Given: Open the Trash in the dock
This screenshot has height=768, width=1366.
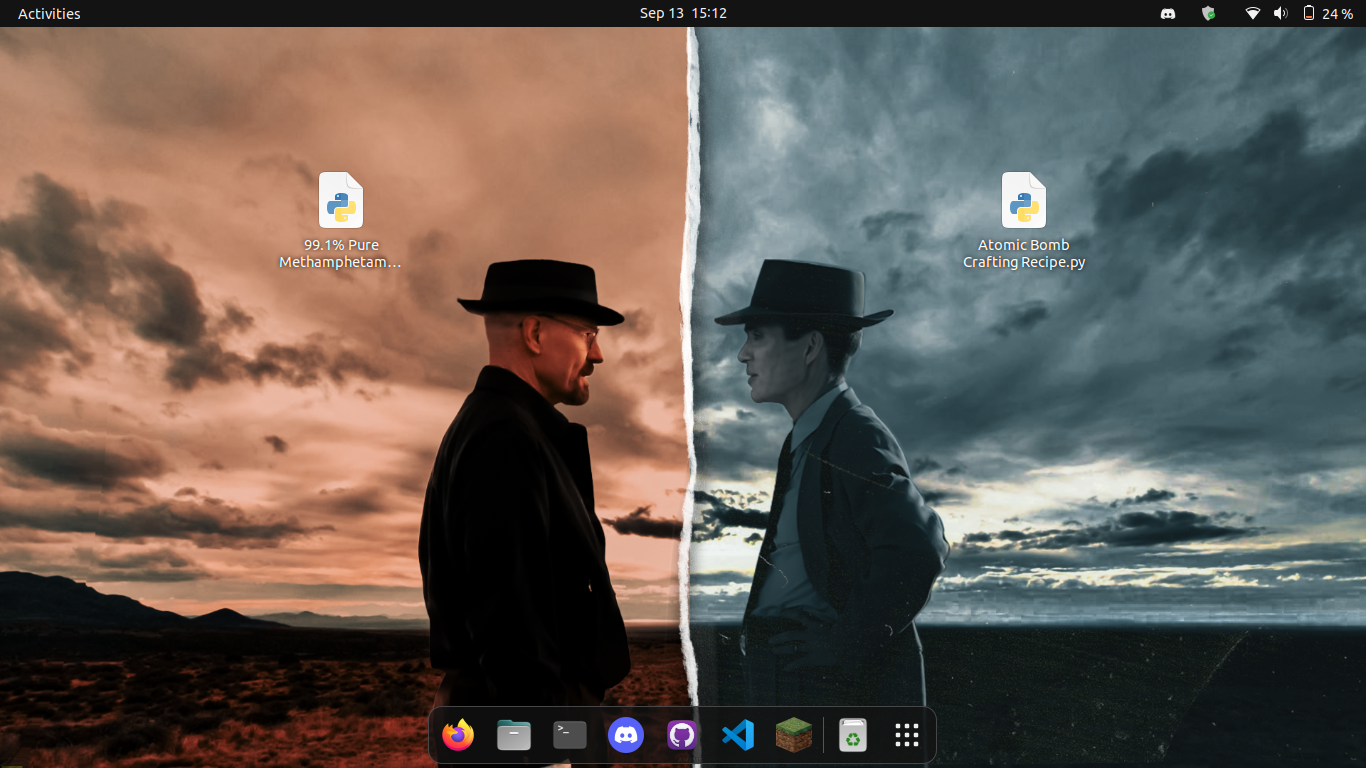Looking at the screenshot, I should click(x=852, y=735).
